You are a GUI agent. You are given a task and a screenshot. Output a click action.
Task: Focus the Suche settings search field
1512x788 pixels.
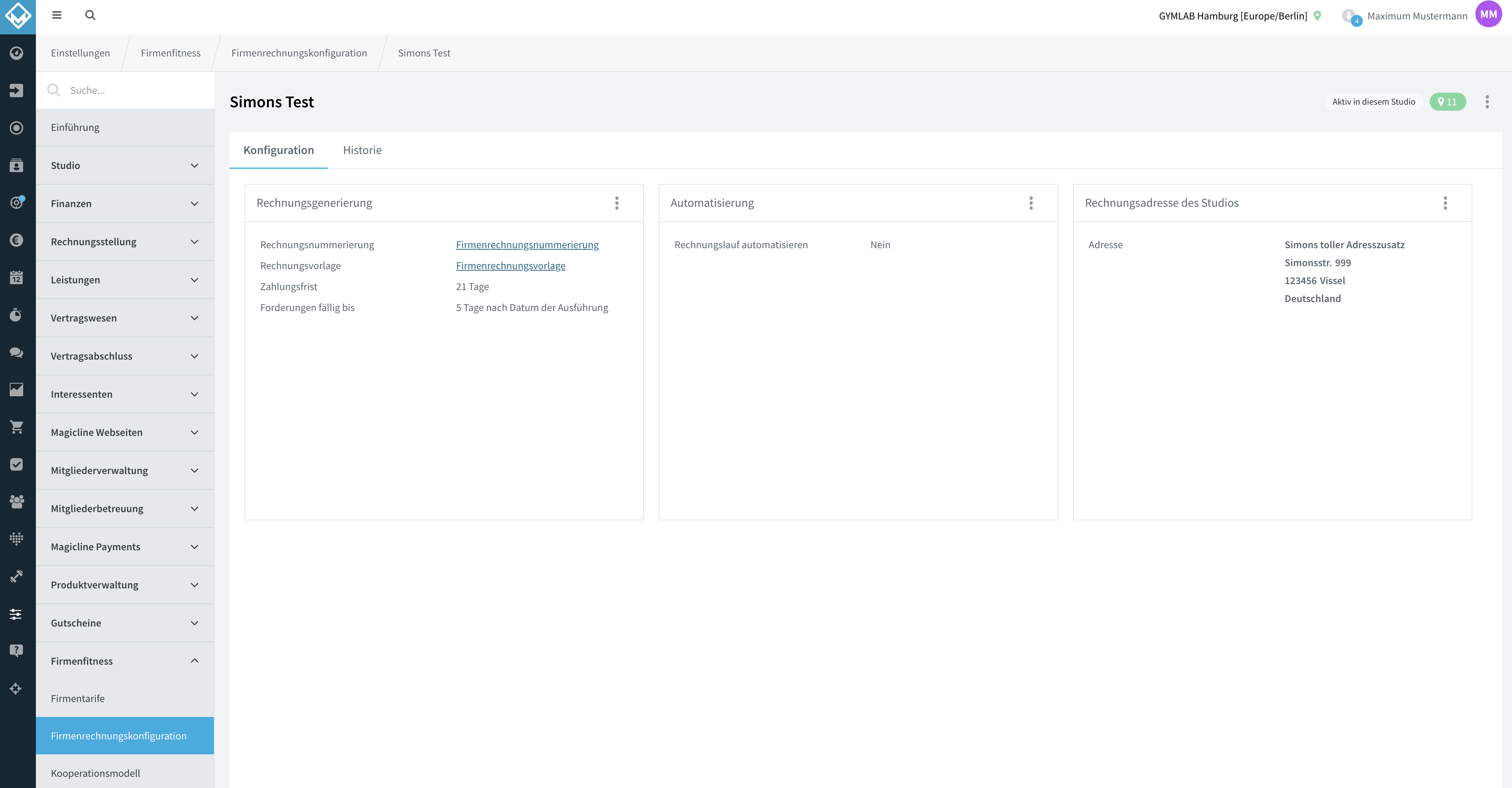(125, 90)
